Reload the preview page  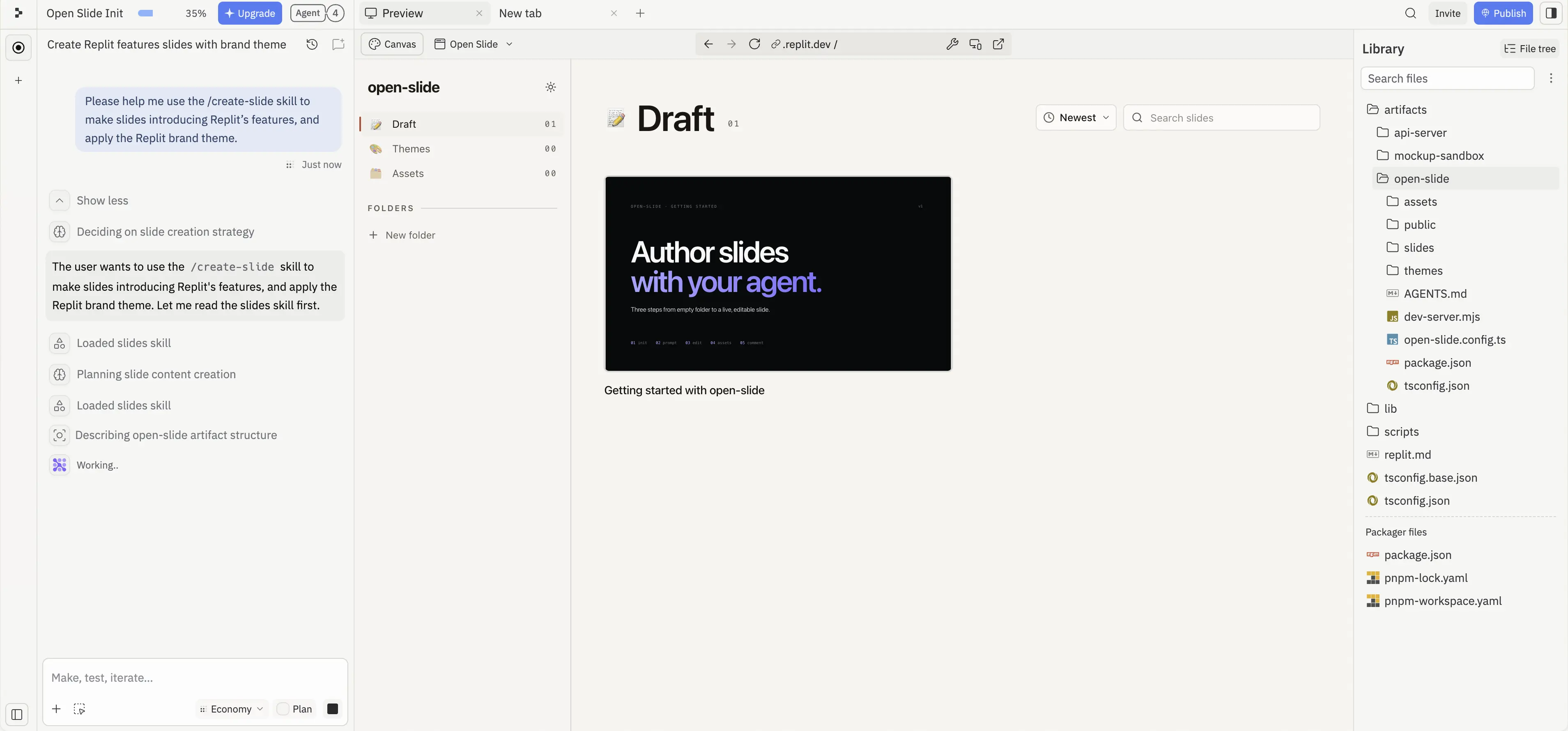754,44
